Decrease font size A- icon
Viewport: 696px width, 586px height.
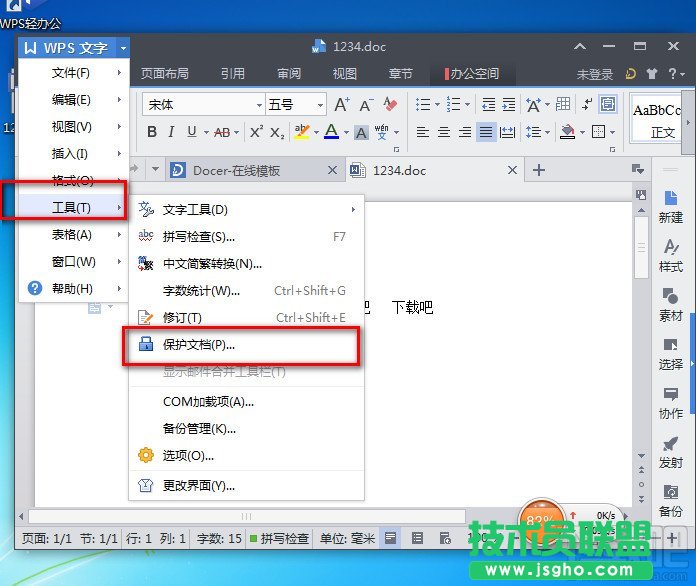point(366,105)
